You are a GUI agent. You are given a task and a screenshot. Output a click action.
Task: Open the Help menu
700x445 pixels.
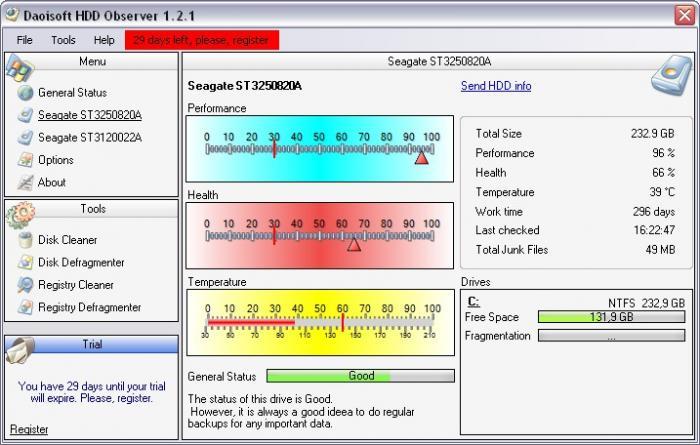[104, 40]
